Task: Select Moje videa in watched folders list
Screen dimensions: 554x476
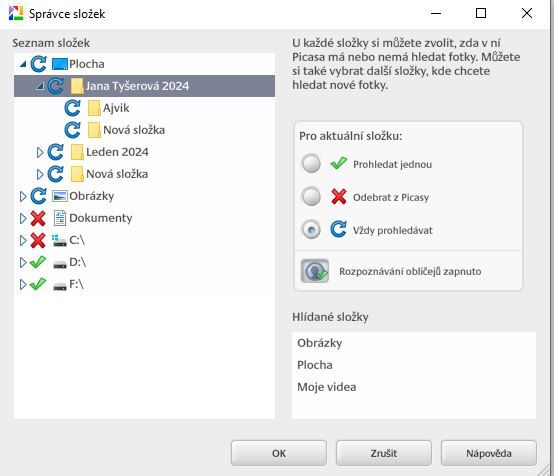Action: [x=326, y=387]
